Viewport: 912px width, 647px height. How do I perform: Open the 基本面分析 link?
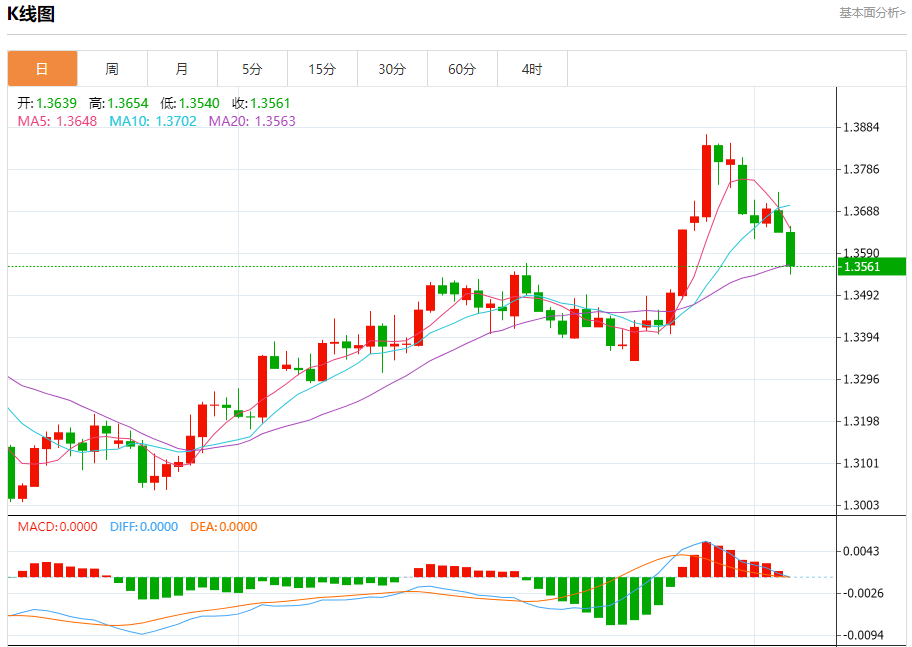tap(872, 13)
